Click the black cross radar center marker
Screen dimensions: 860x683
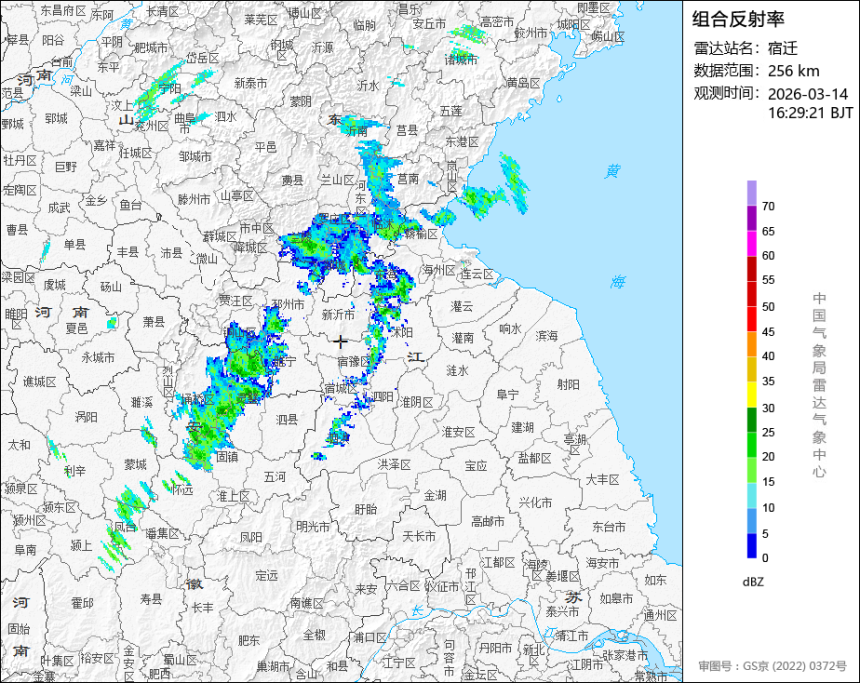click(x=341, y=342)
